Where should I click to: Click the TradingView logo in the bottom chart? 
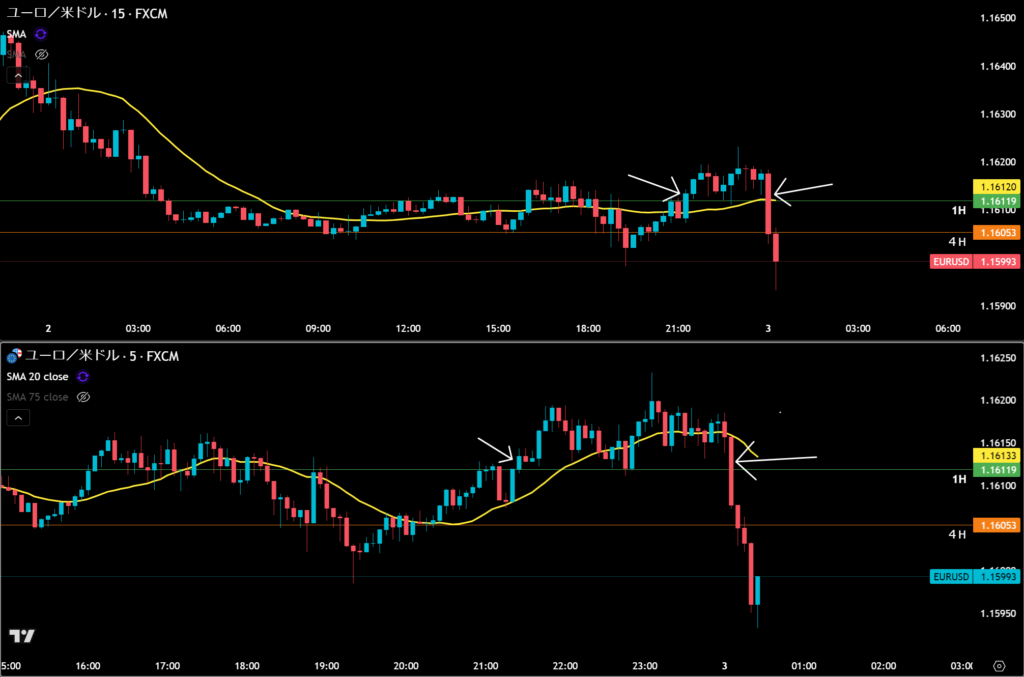coord(21,636)
